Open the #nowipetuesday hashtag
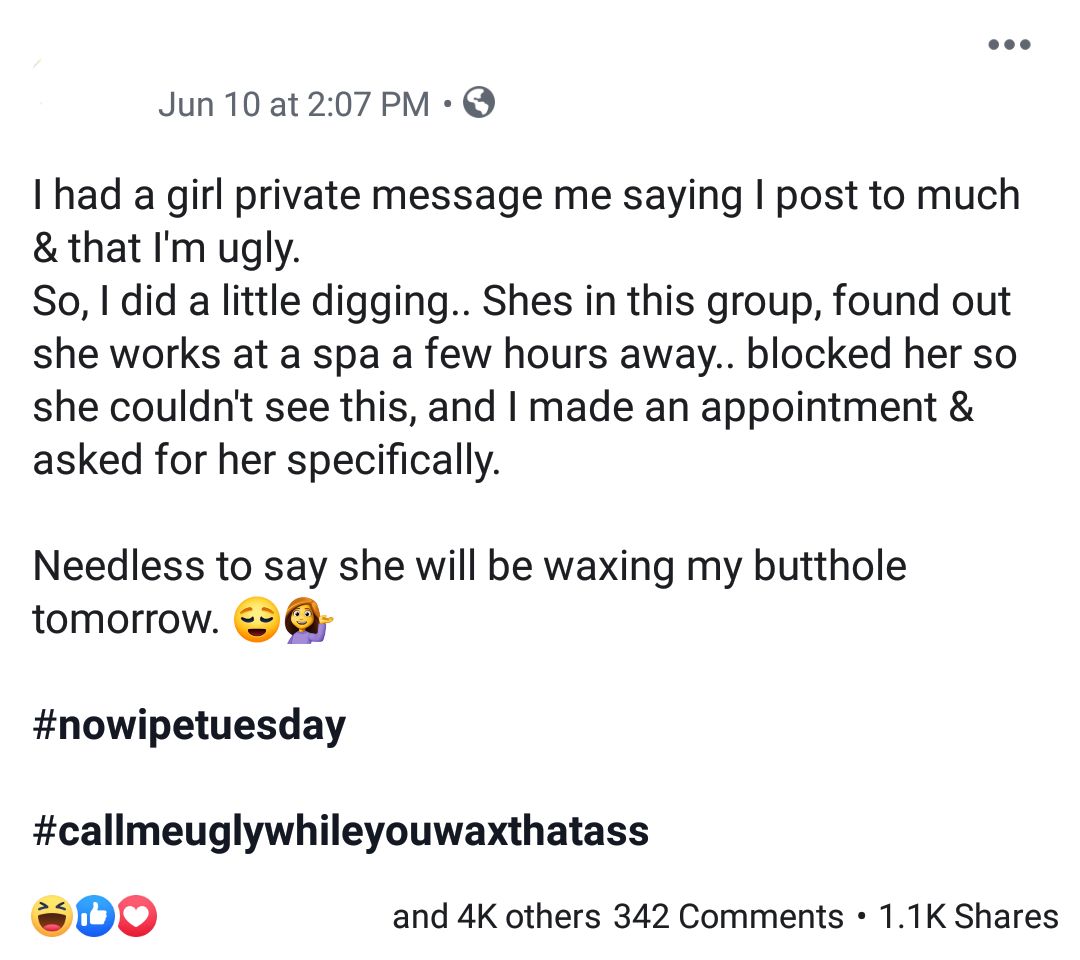Image resolution: width=1080 pixels, height=960 pixels. [x=189, y=725]
